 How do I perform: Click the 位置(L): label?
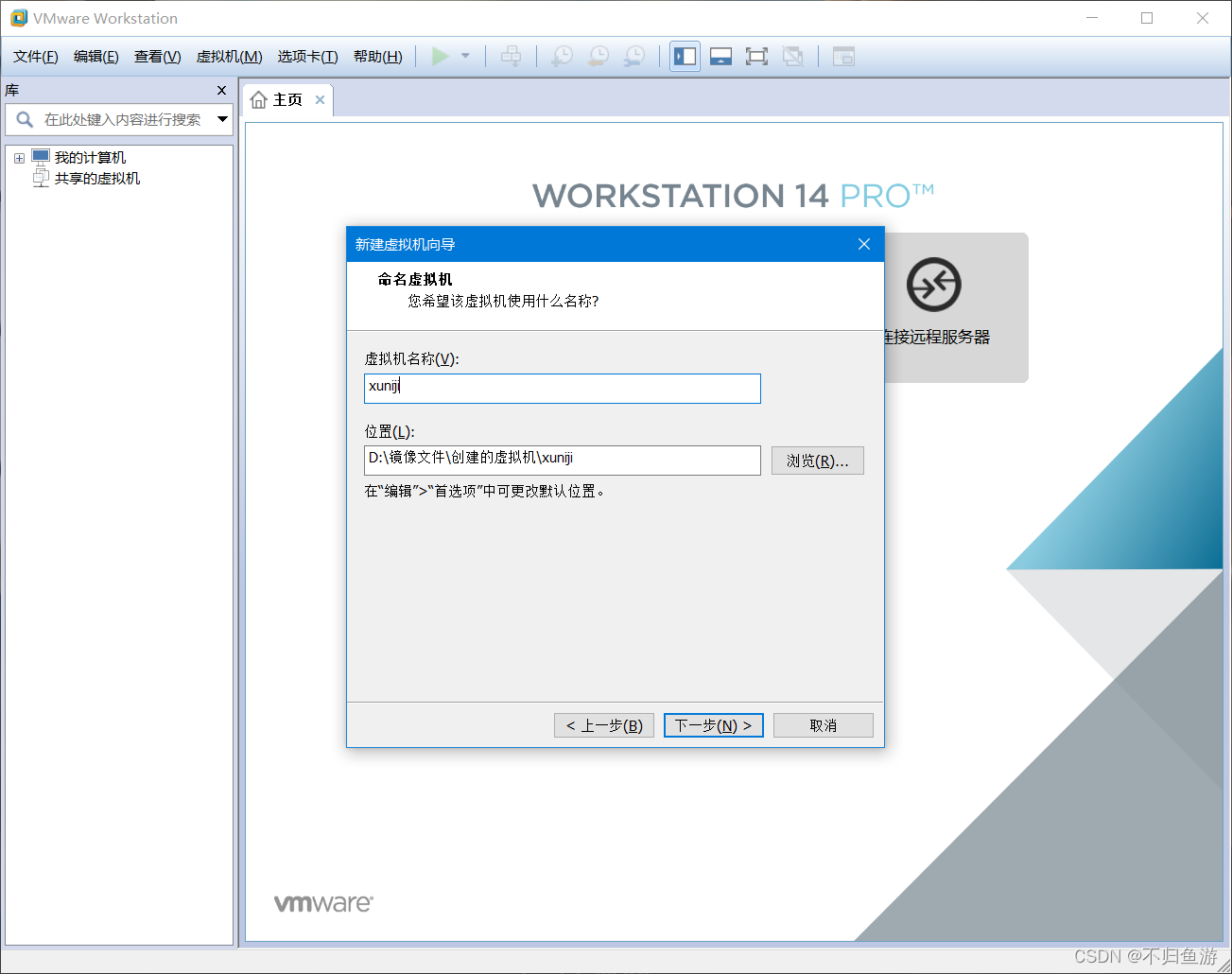click(x=390, y=431)
